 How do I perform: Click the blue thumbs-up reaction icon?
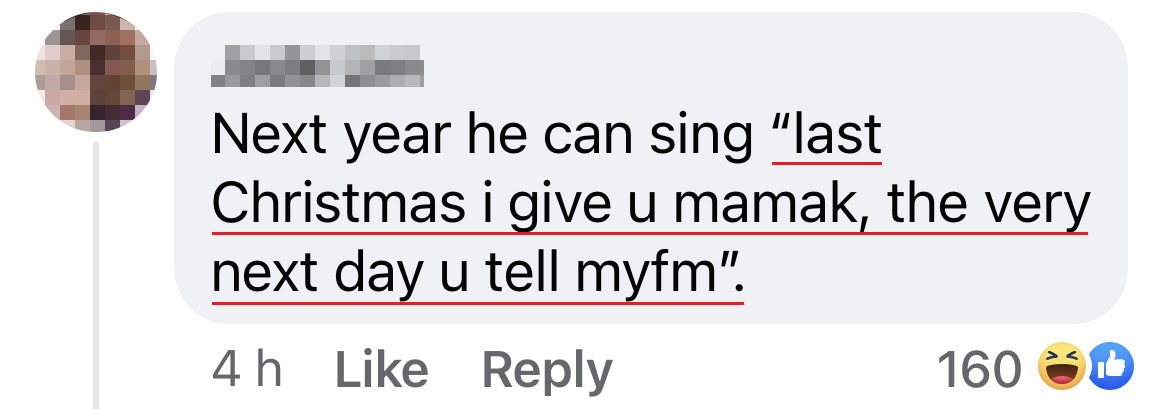click(1107, 370)
